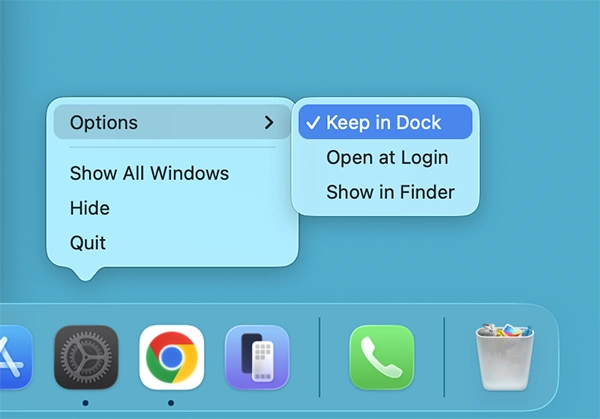Expand the Options submenu
This screenshot has width=600, height=419.
(x=172, y=122)
